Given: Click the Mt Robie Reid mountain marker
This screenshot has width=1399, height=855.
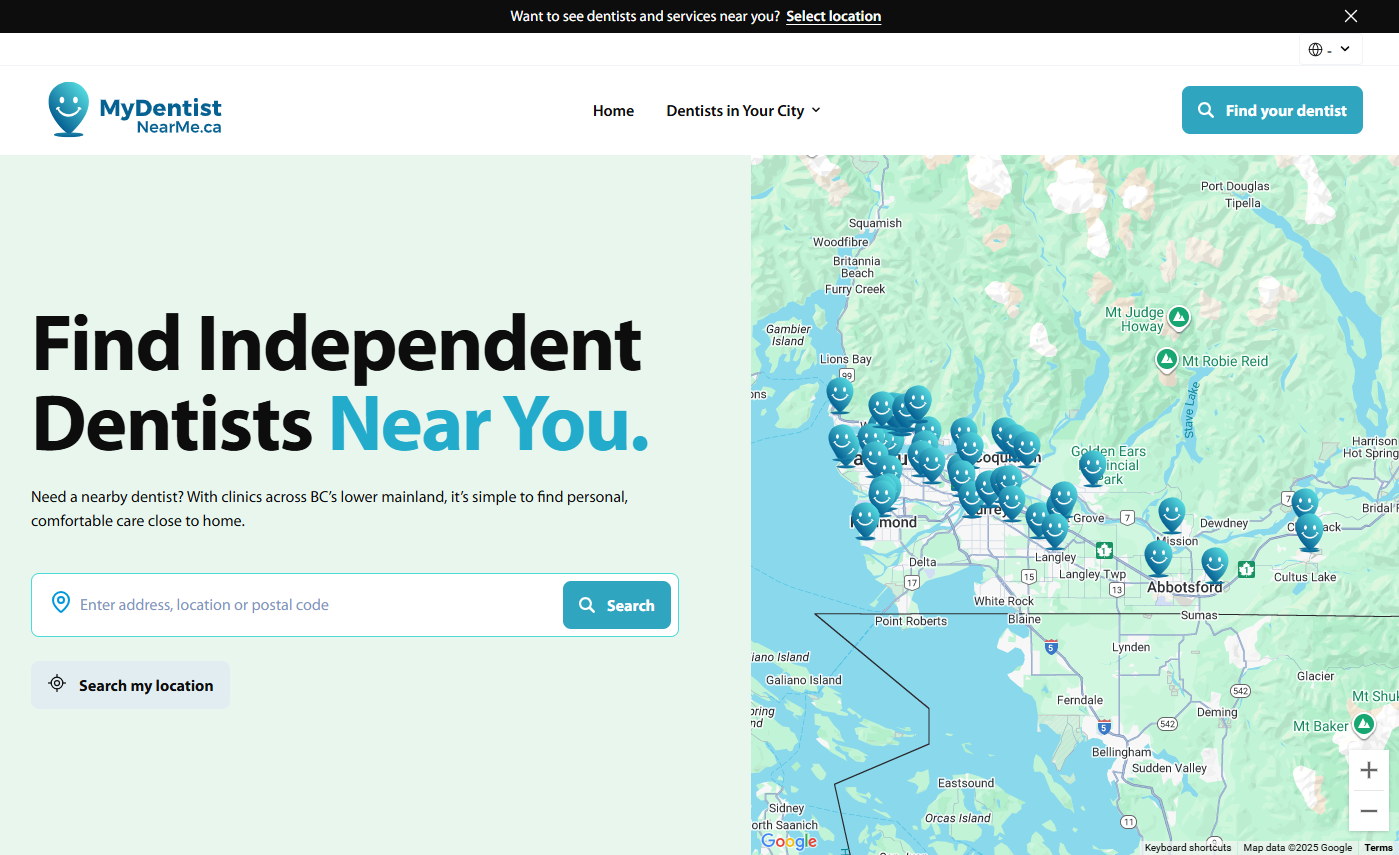Looking at the screenshot, I should point(1166,360).
